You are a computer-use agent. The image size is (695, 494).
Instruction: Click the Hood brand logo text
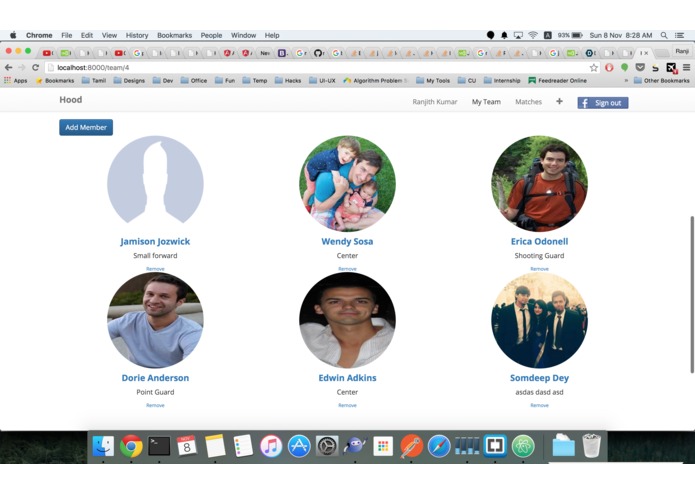[70, 100]
